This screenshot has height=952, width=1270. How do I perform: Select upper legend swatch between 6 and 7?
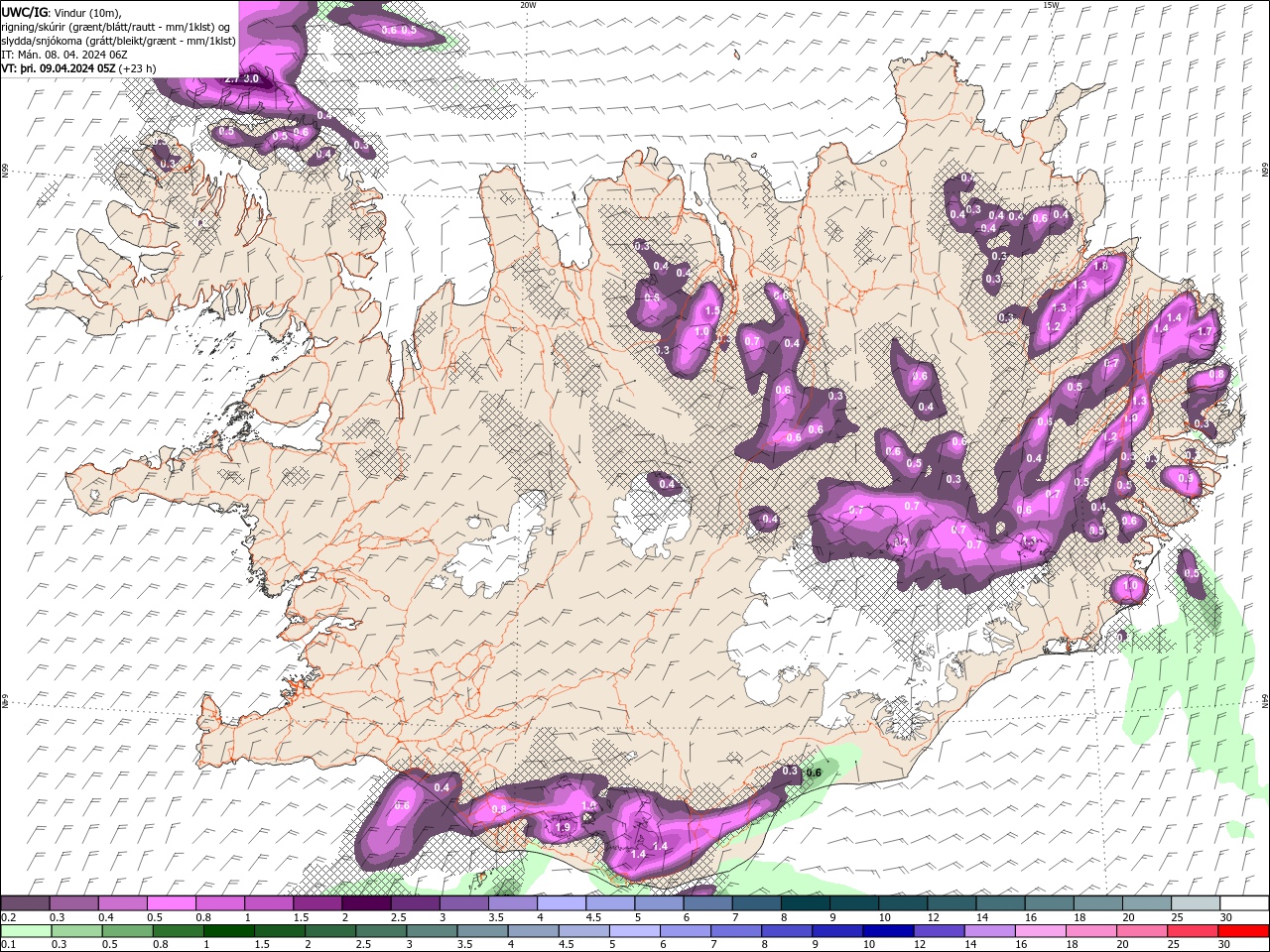pos(707,903)
